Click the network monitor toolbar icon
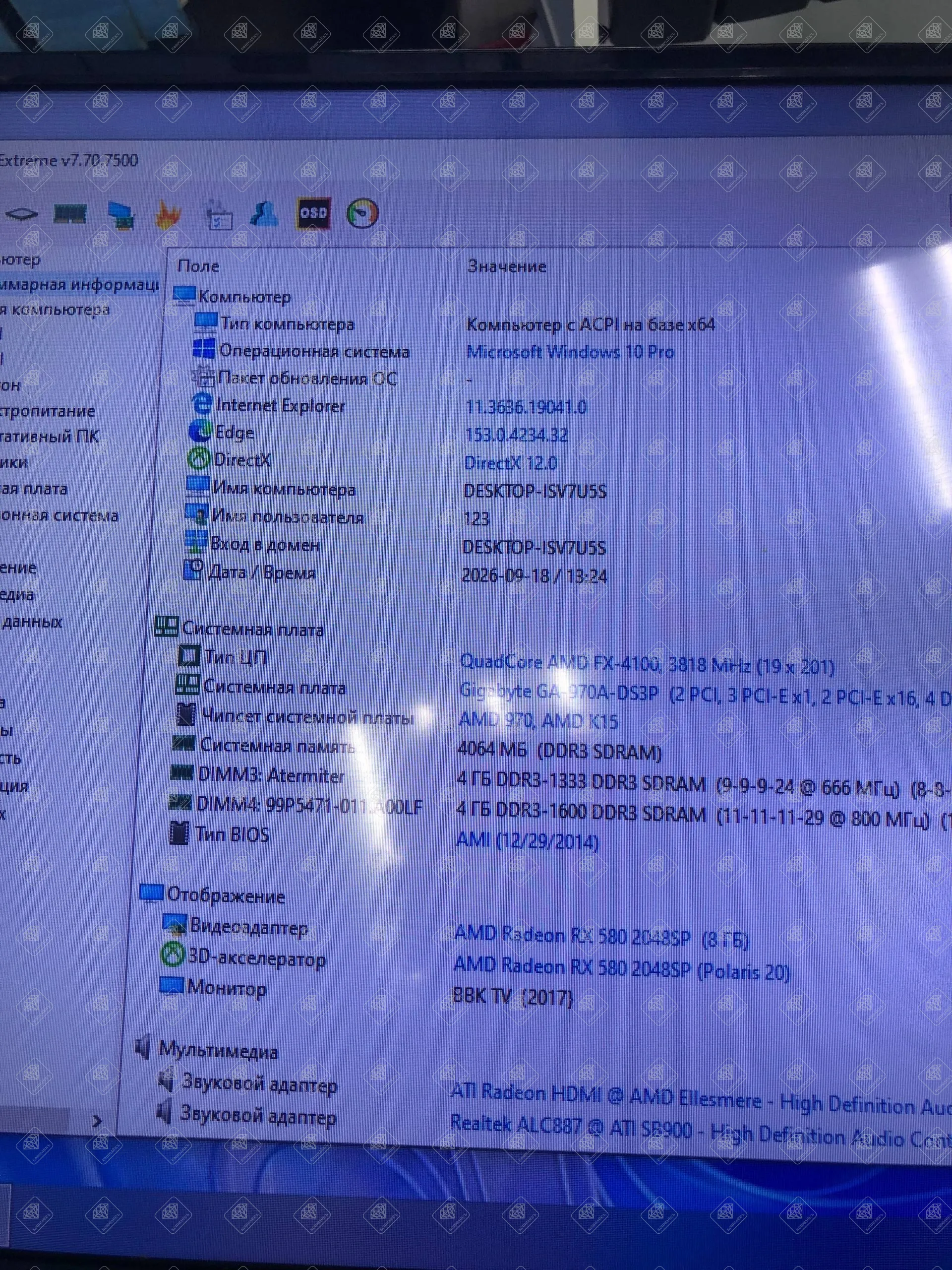This screenshot has width=952, height=1270. click(x=121, y=215)
